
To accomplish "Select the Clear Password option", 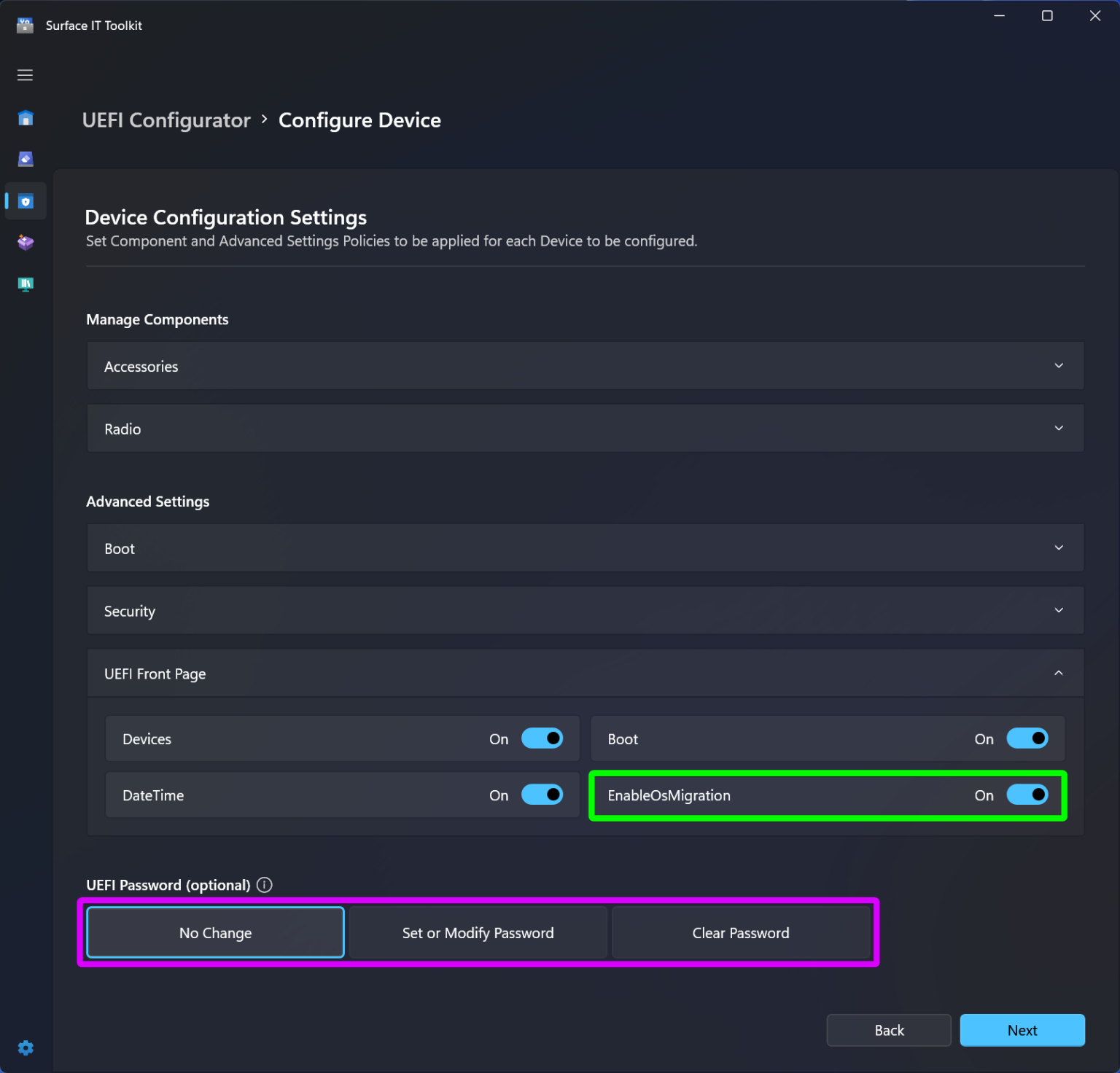I will pos(741,932).
